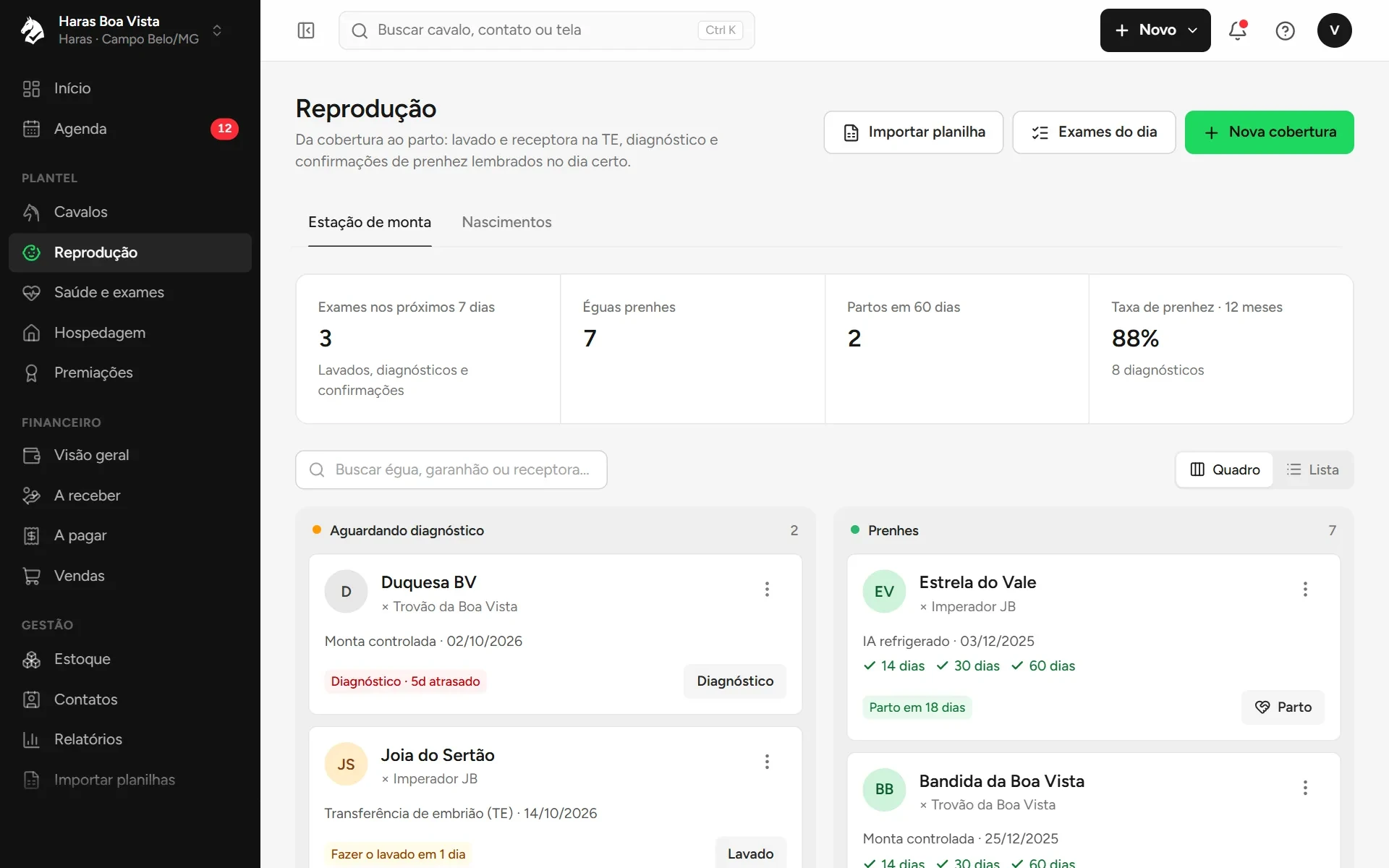Open Hospedagem in the sidebar
The height and width of the screenshot is (868, 1389).
130,333
